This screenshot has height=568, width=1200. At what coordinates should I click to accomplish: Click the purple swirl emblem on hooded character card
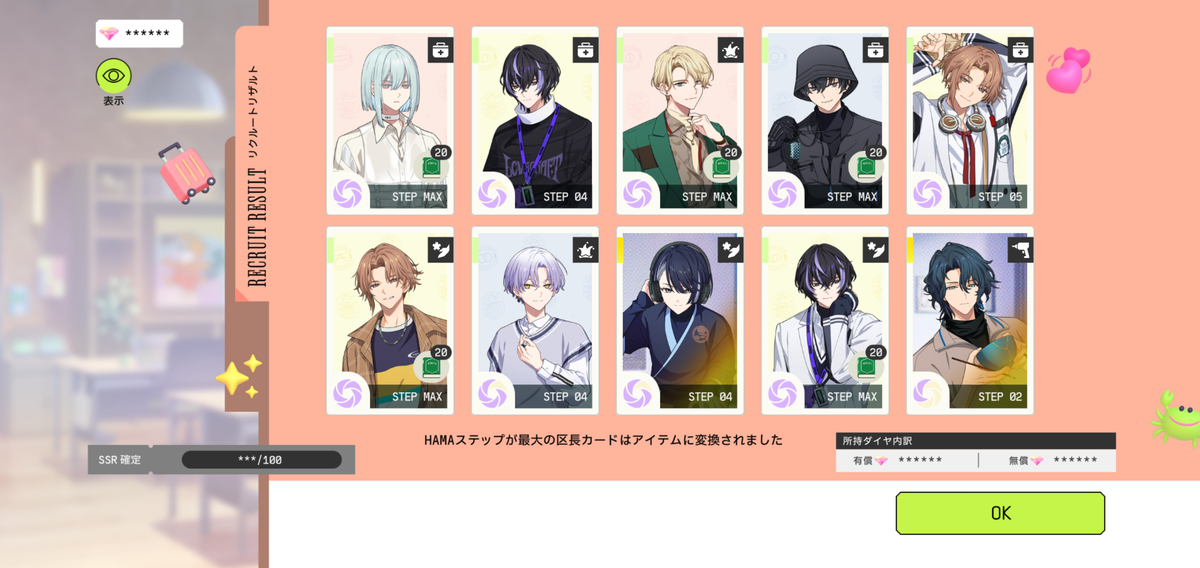coord(782,193)
